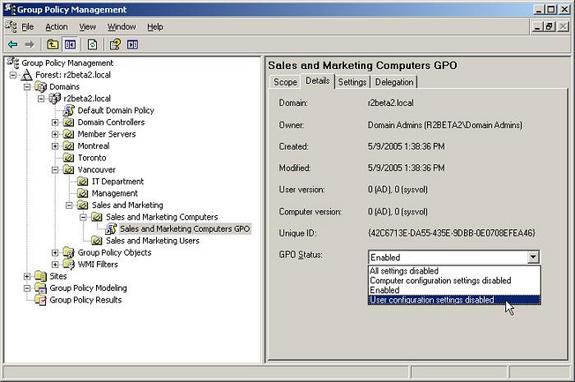Image resolution: width=575 pixels, height=382 pixels.
Task: Click the Group Policy Management root icon
Action: (13, 63)
